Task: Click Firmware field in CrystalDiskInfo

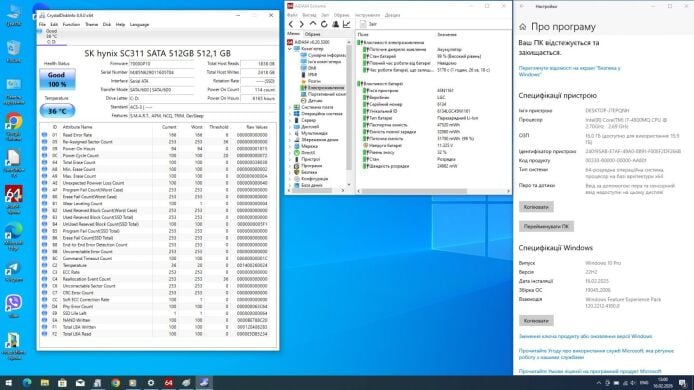Action: coord(161,64)
